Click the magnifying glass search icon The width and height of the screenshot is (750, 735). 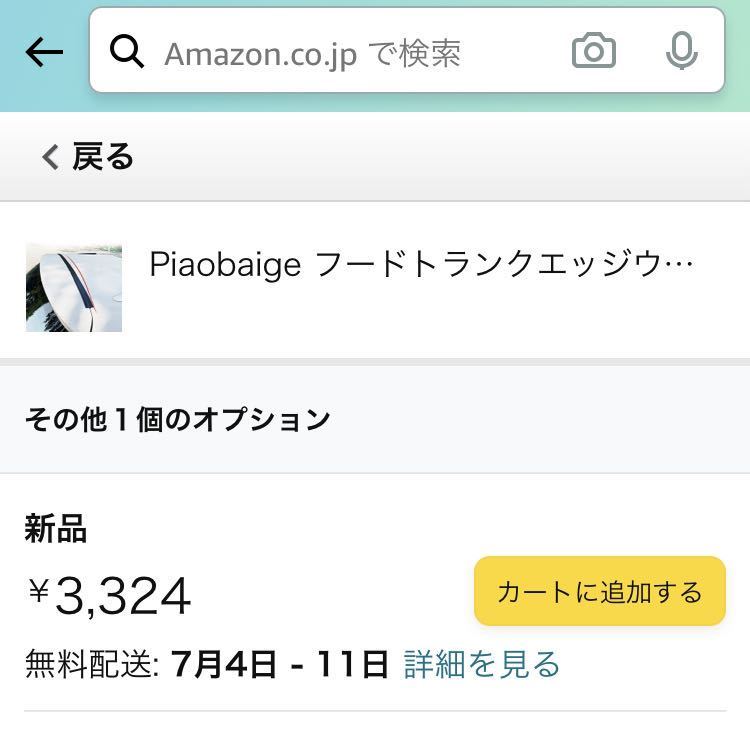126,51
